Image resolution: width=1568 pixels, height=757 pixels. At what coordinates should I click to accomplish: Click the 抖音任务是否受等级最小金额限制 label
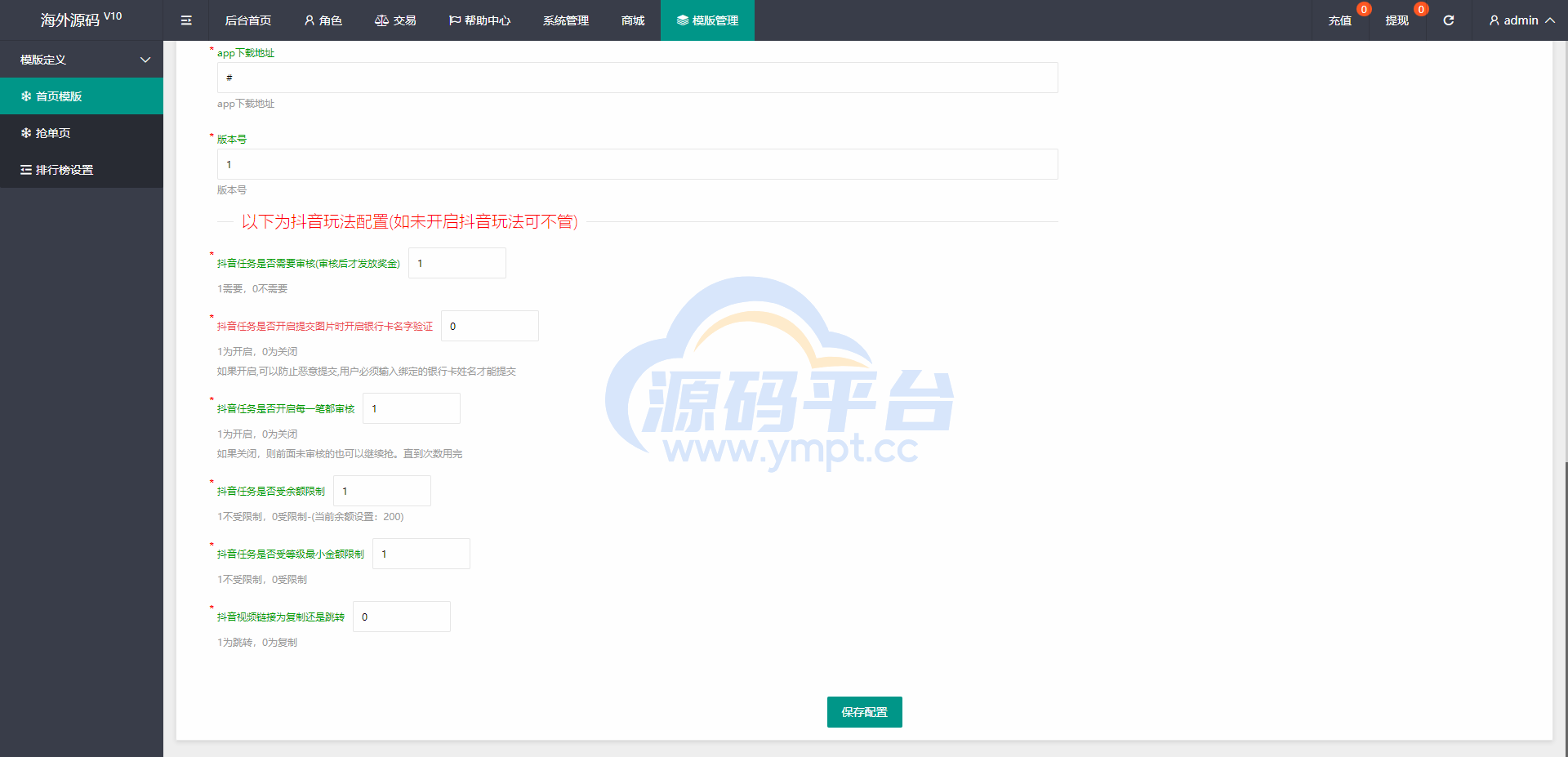click(291, 554)
